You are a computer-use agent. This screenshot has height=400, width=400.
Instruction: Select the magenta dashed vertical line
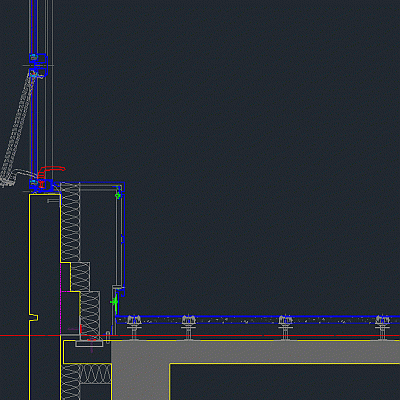click(x=61, y=298)
